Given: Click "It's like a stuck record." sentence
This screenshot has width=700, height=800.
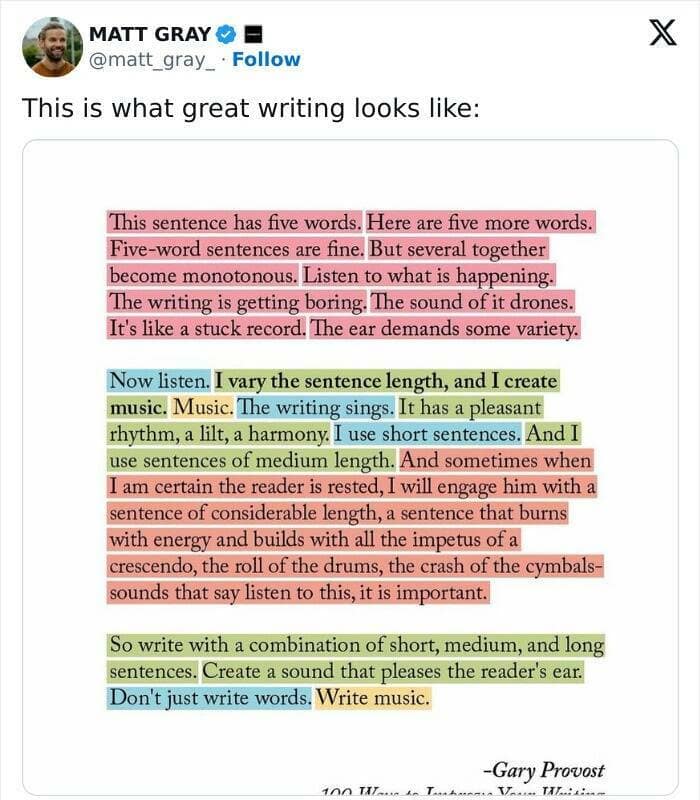Looking at the screenshot, I should [206, 329].
